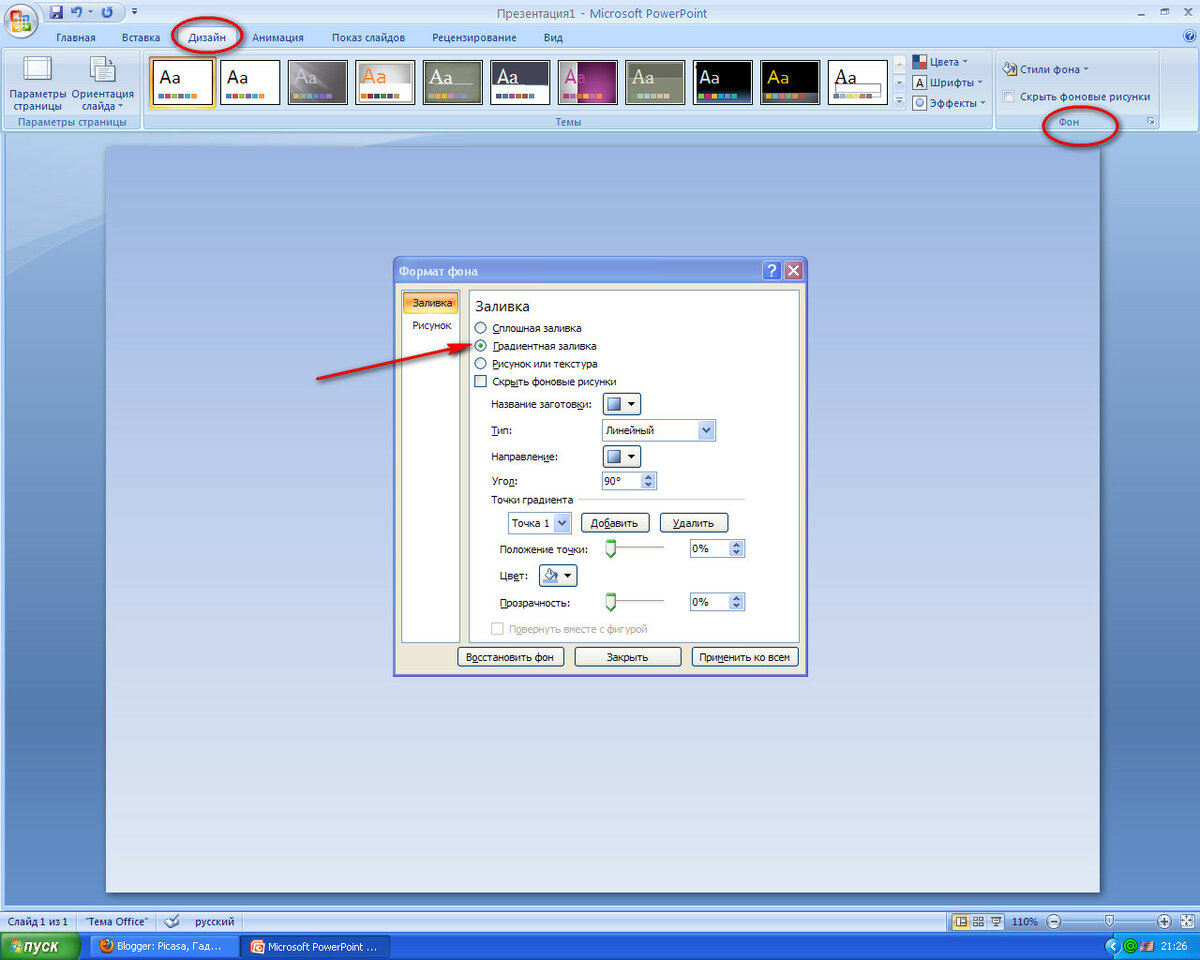Screen dimensions: 1200x960
Task: Open the Colors (Цвета) theme menu
Action: [x=940, y=62]
